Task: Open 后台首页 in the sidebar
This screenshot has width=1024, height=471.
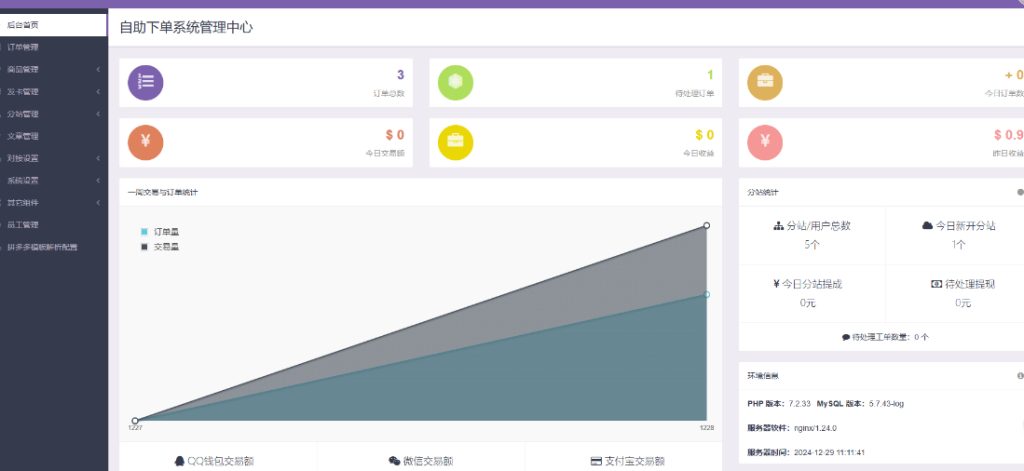Action: (54, 25)
